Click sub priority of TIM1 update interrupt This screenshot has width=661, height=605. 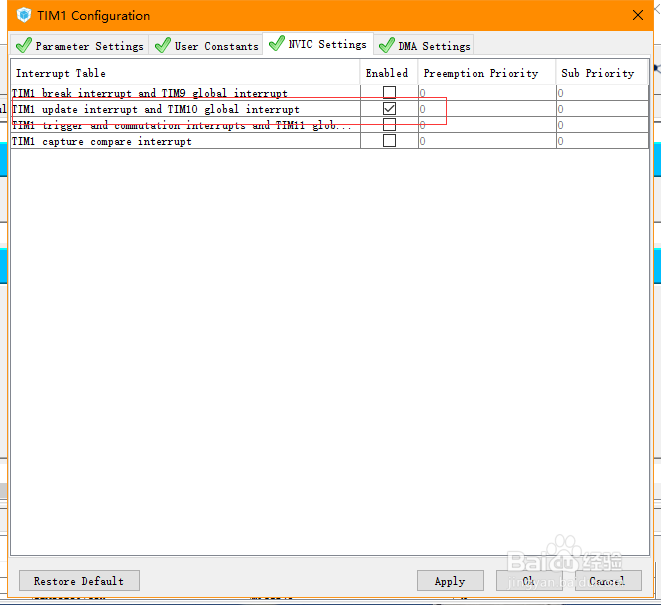coord(602,109)
